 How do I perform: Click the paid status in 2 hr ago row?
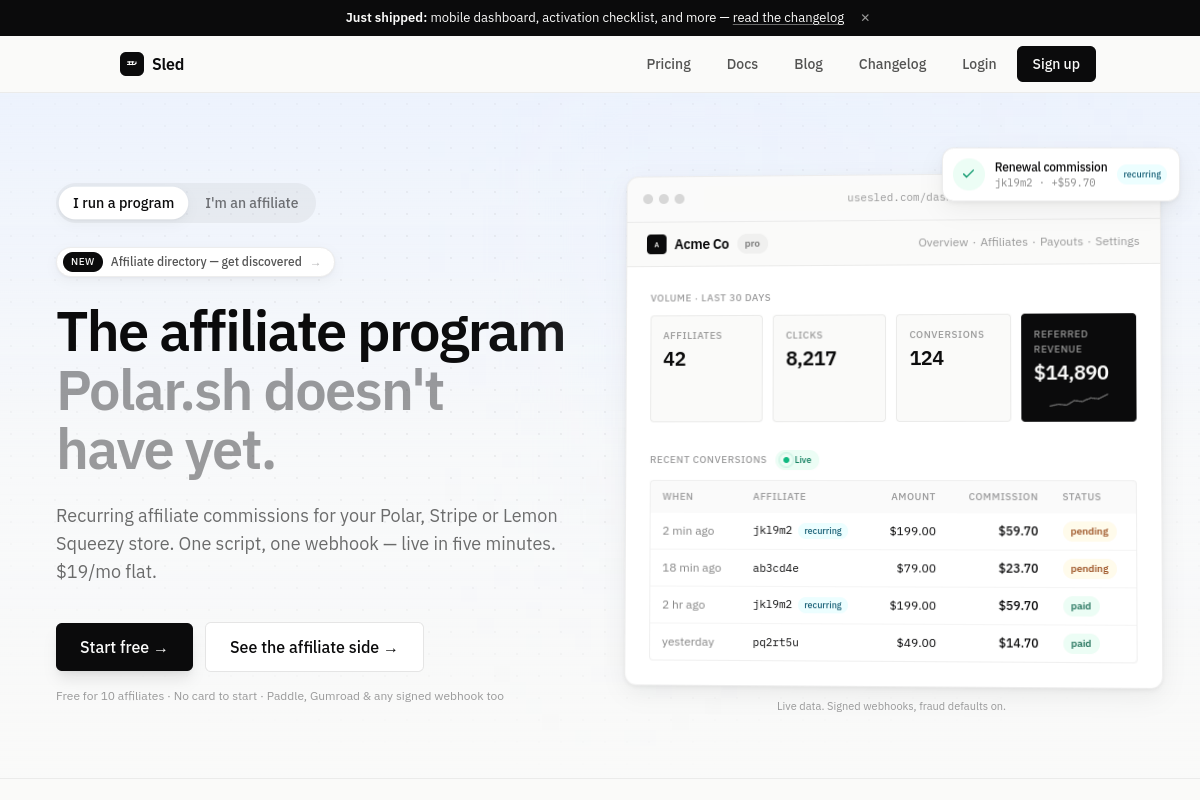tap(1081, 605)
